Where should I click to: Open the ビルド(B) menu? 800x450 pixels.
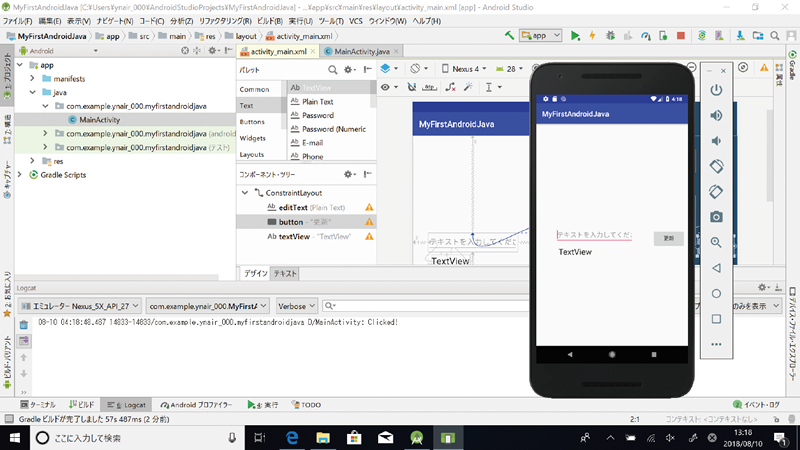point(269,21)
